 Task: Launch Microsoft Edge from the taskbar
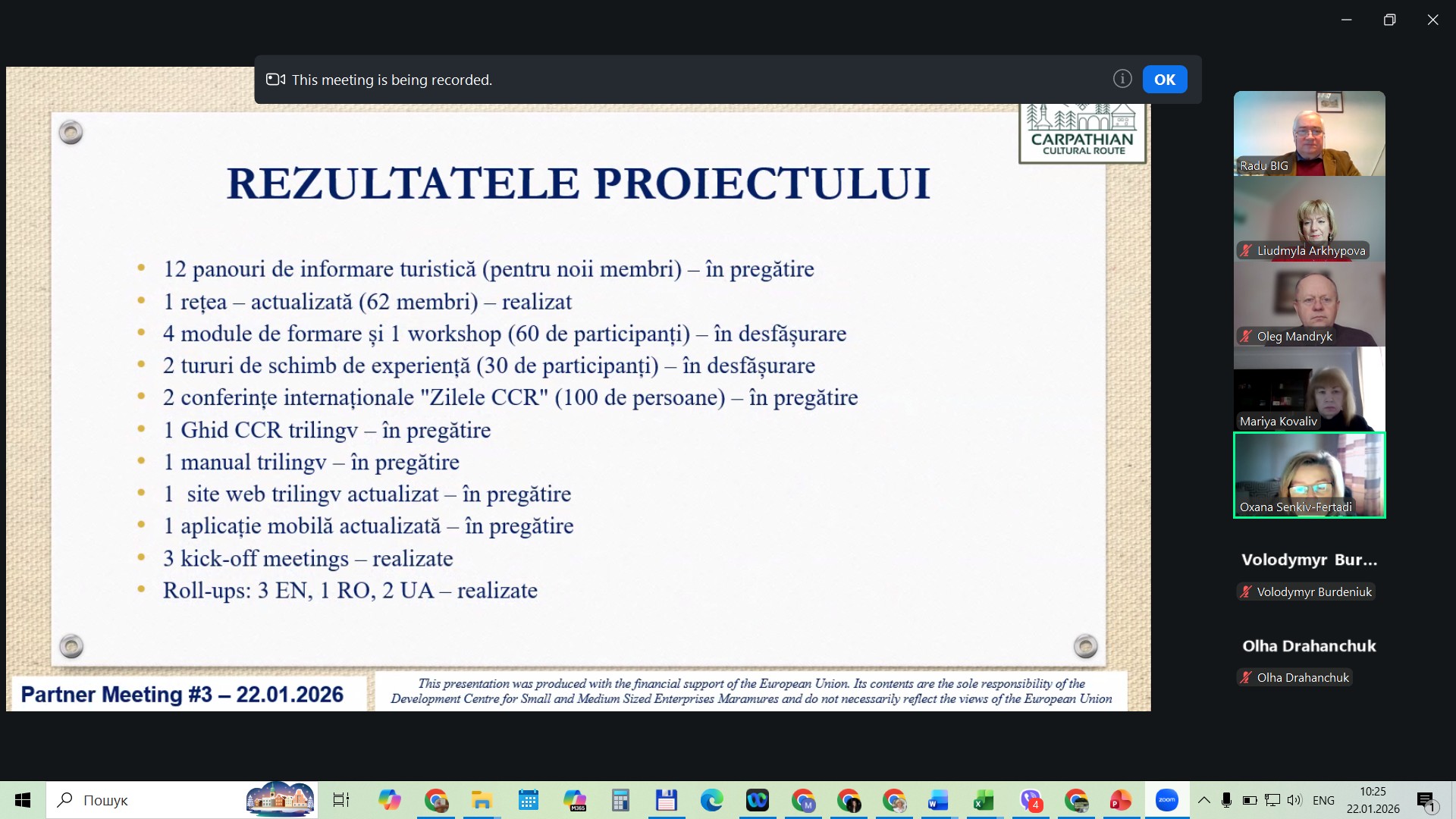click(x=711, y=800)
